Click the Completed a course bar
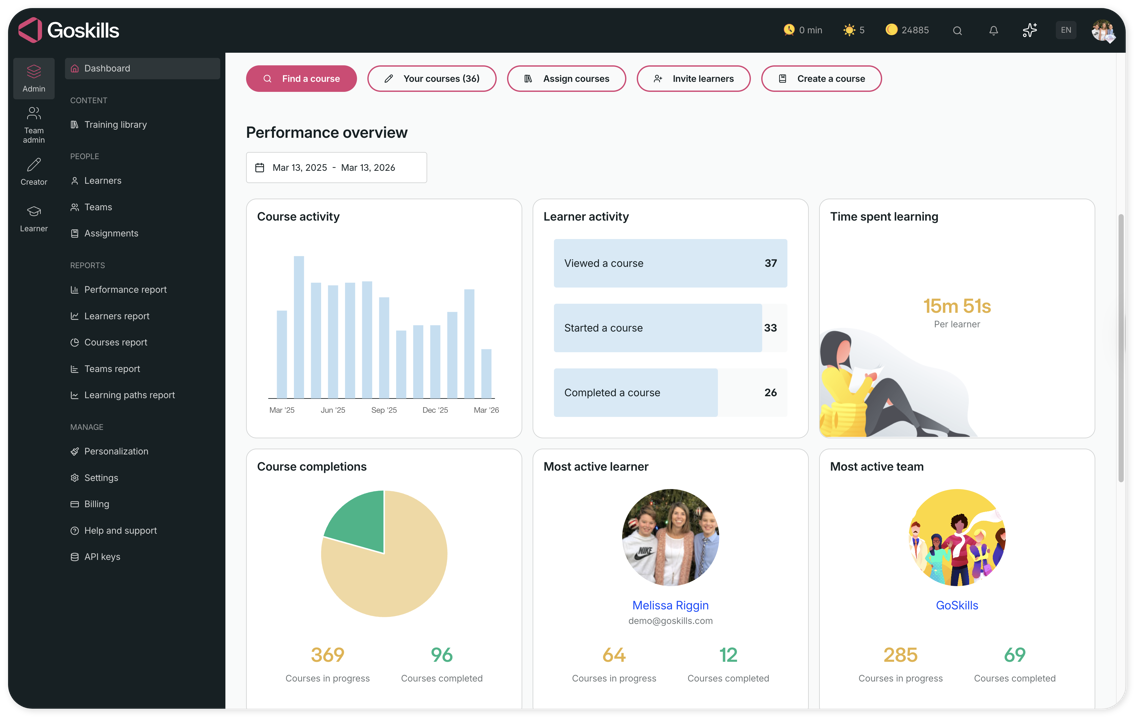 [x=636, y=392]
